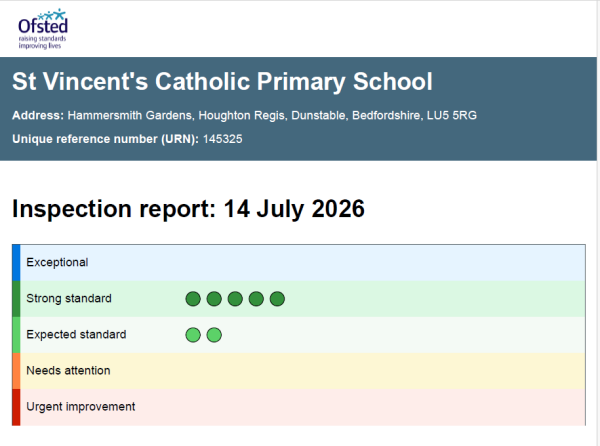Click the third Strong standard dot

pos(235,299)
